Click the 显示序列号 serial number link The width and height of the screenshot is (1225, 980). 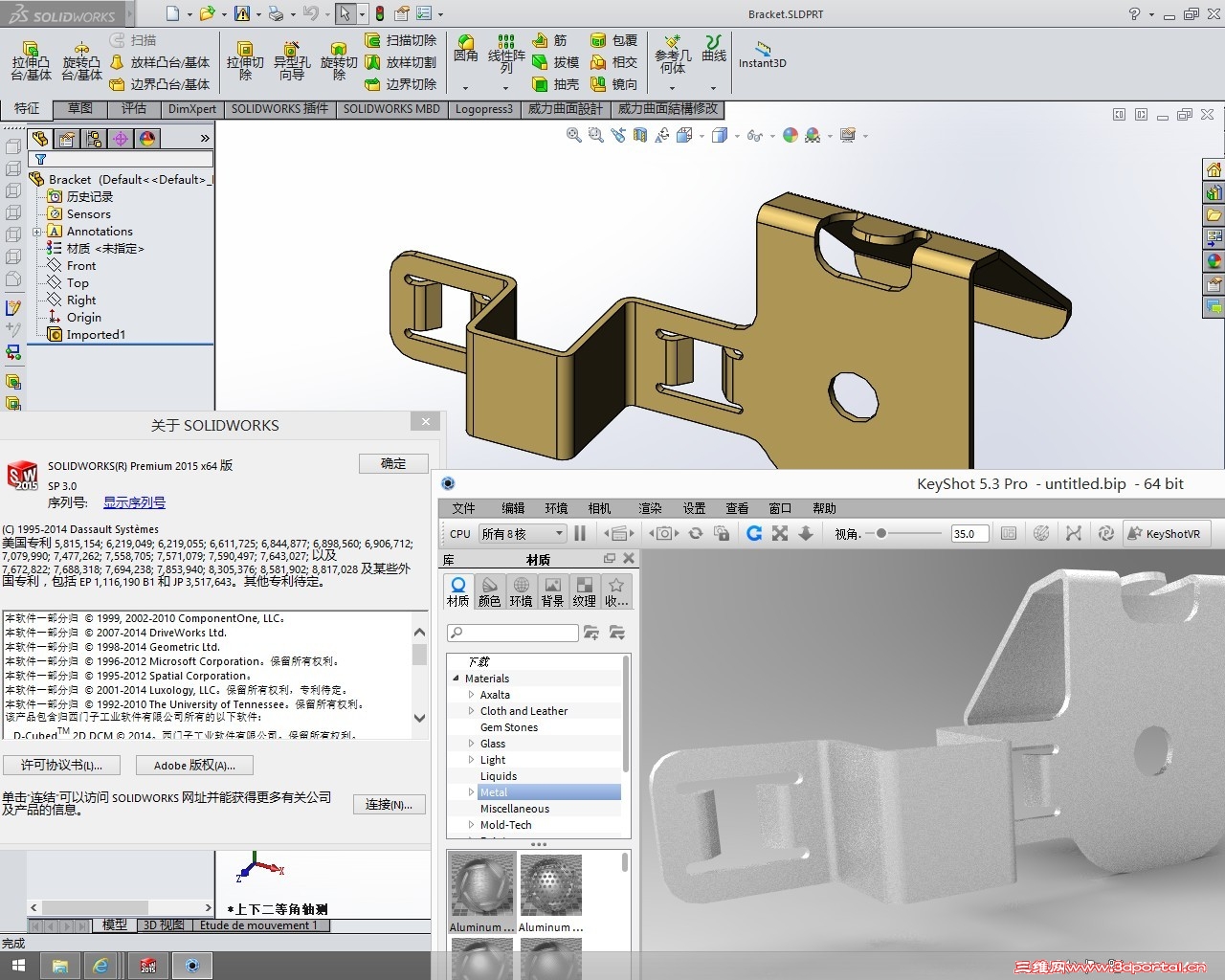tap(134, 502)
